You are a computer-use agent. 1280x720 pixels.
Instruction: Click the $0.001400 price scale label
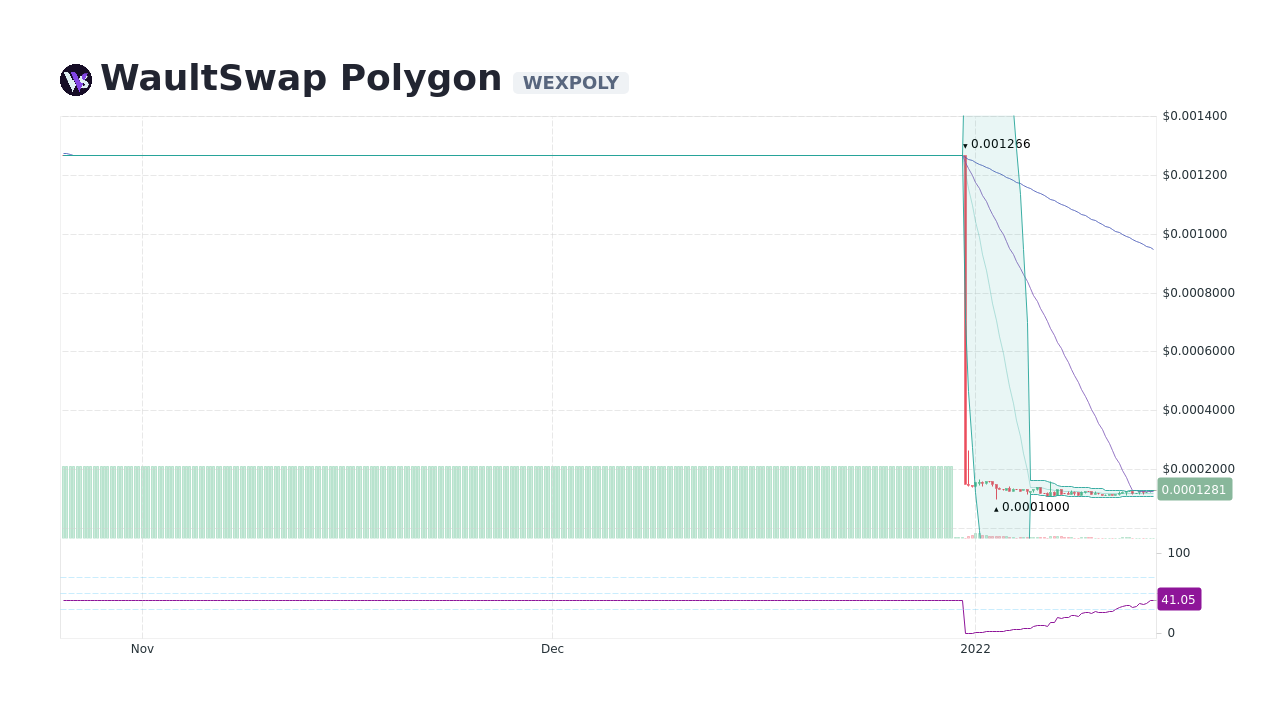click(x=1196, y=115)
